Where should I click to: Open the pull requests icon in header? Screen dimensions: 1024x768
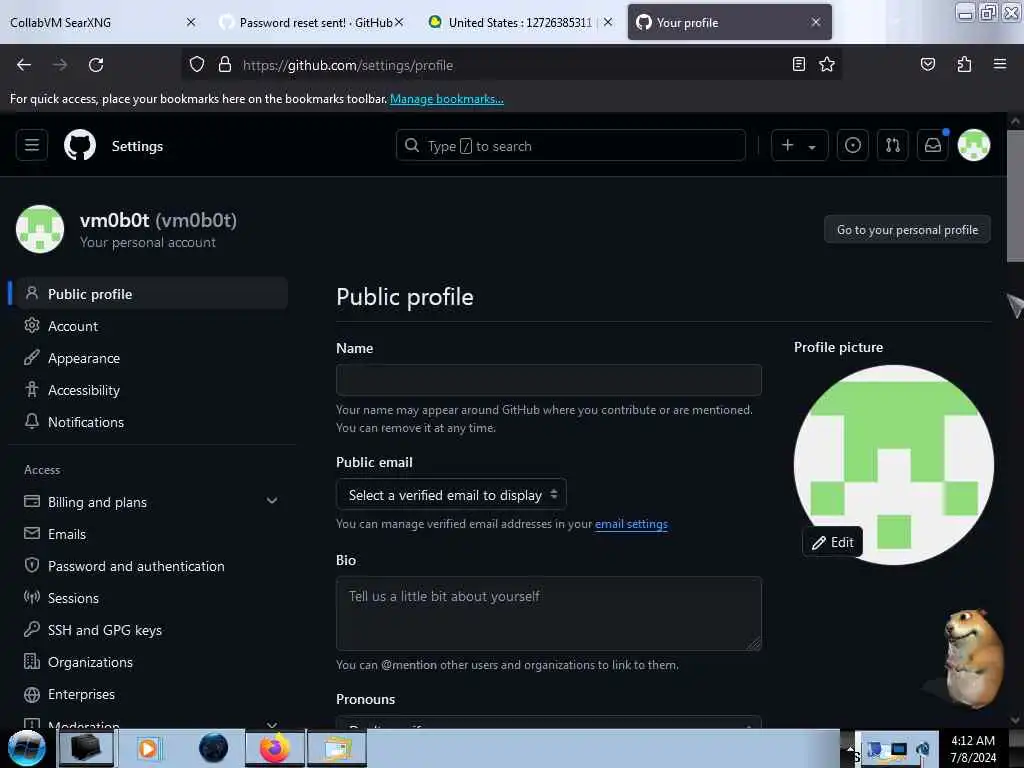(893, 145)
